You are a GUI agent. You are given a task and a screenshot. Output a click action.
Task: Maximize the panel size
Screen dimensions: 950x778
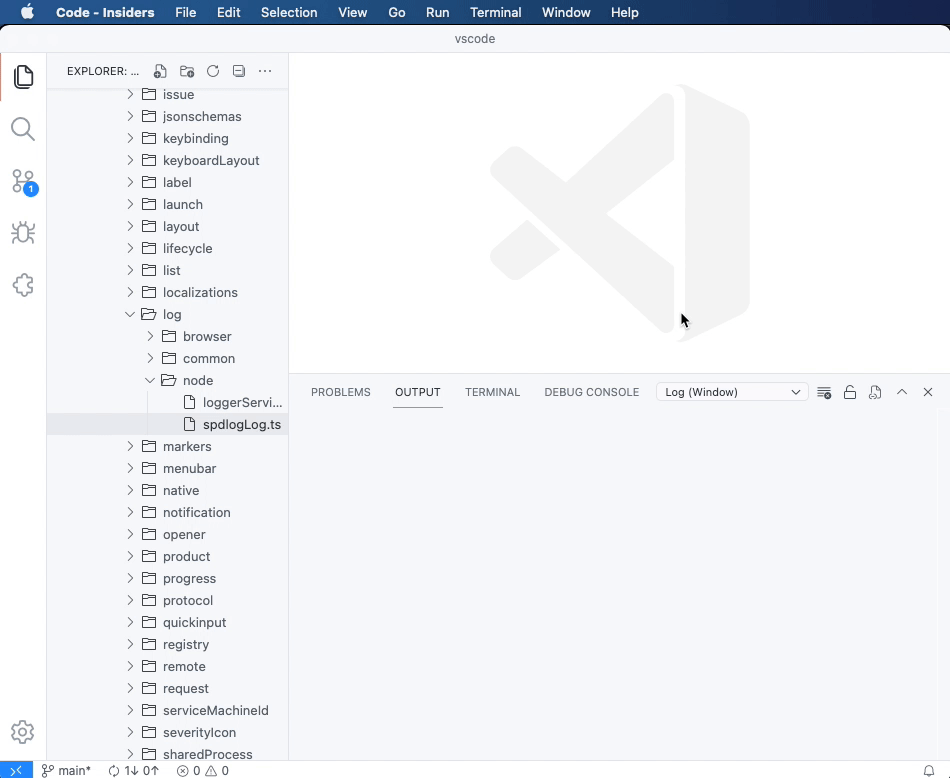click(x=902, y=392)
